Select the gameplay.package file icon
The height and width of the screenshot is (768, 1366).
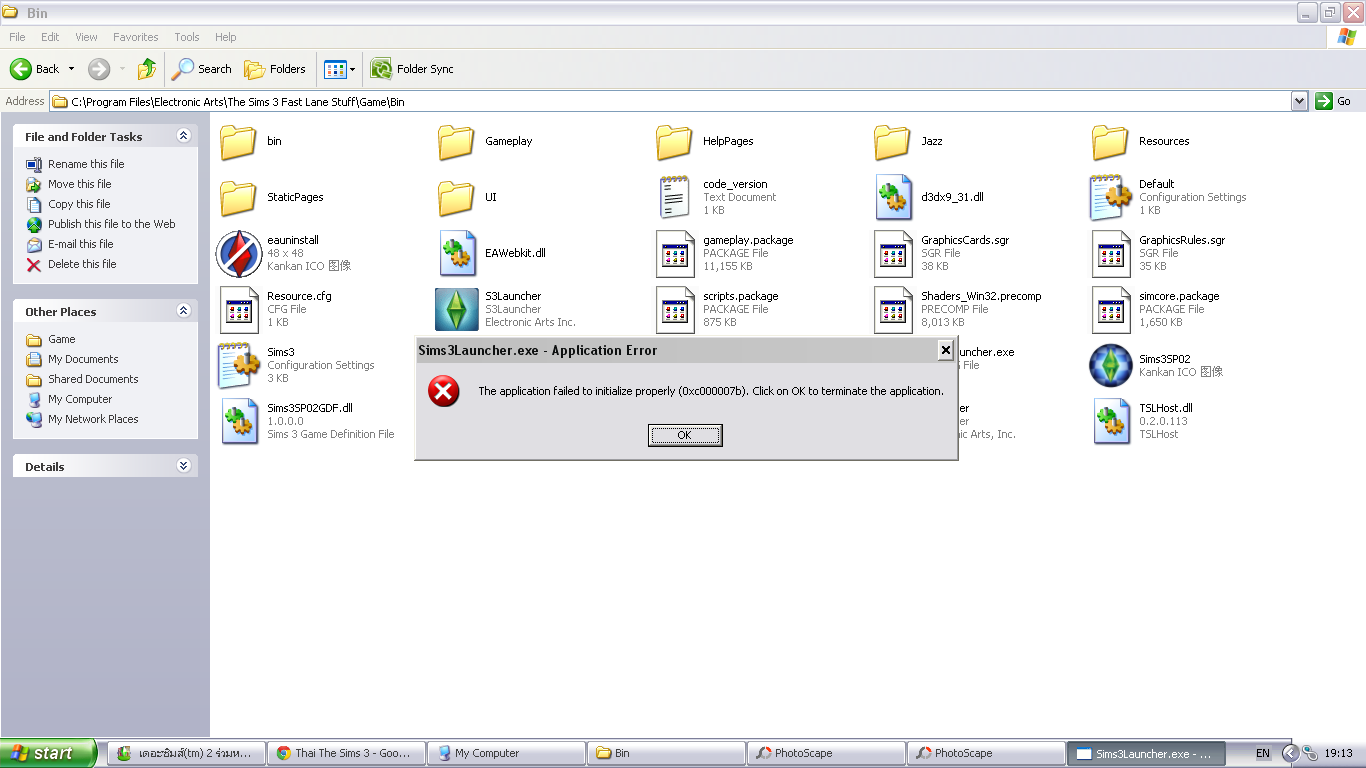point(674,253)
